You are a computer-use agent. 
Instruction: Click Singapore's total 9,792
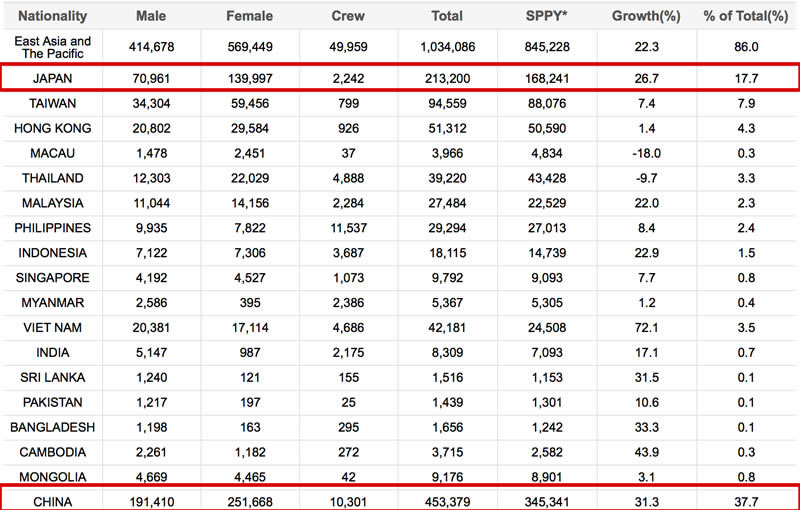pos(447,278)
